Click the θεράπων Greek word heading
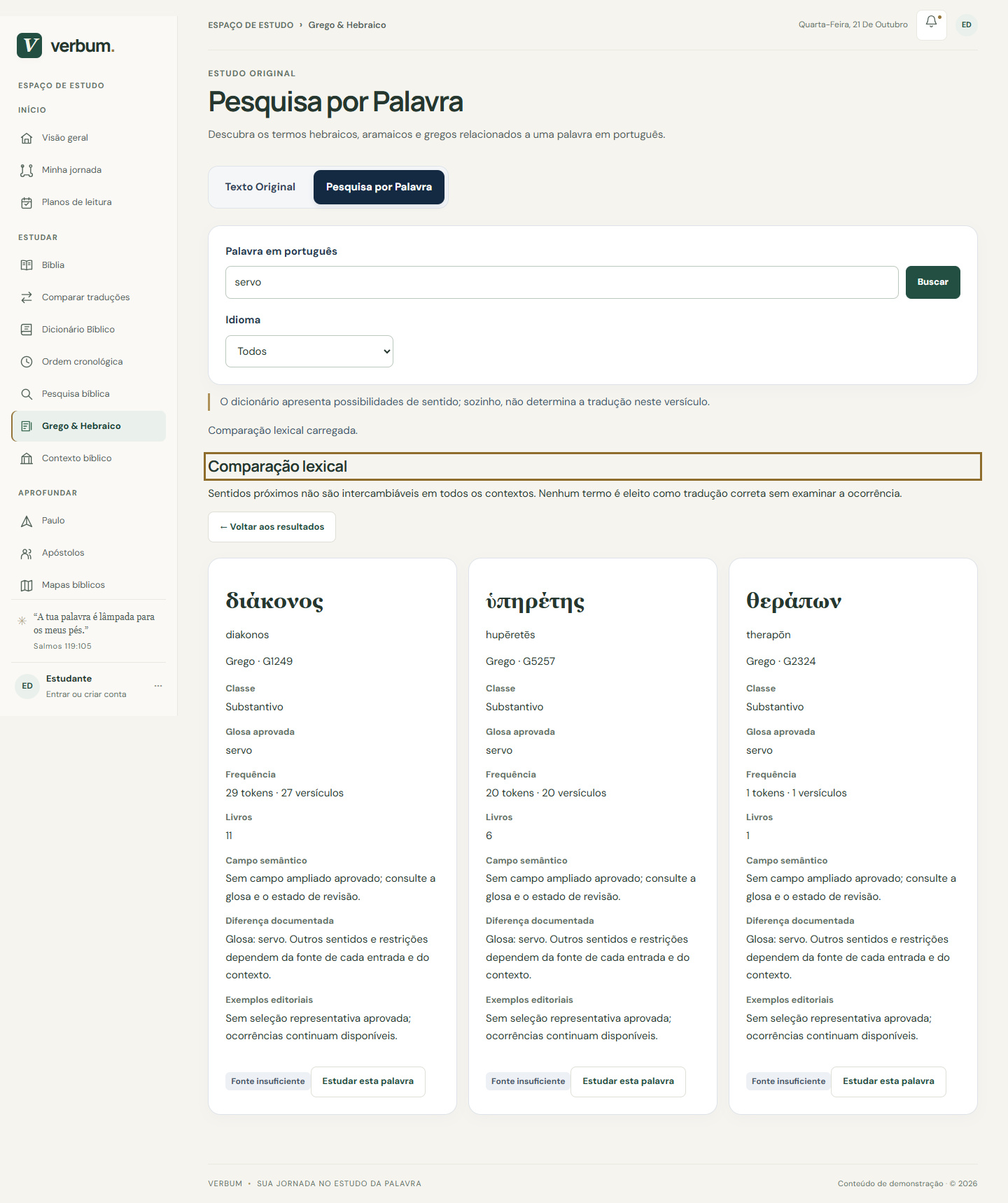 [x=794, y=601]
